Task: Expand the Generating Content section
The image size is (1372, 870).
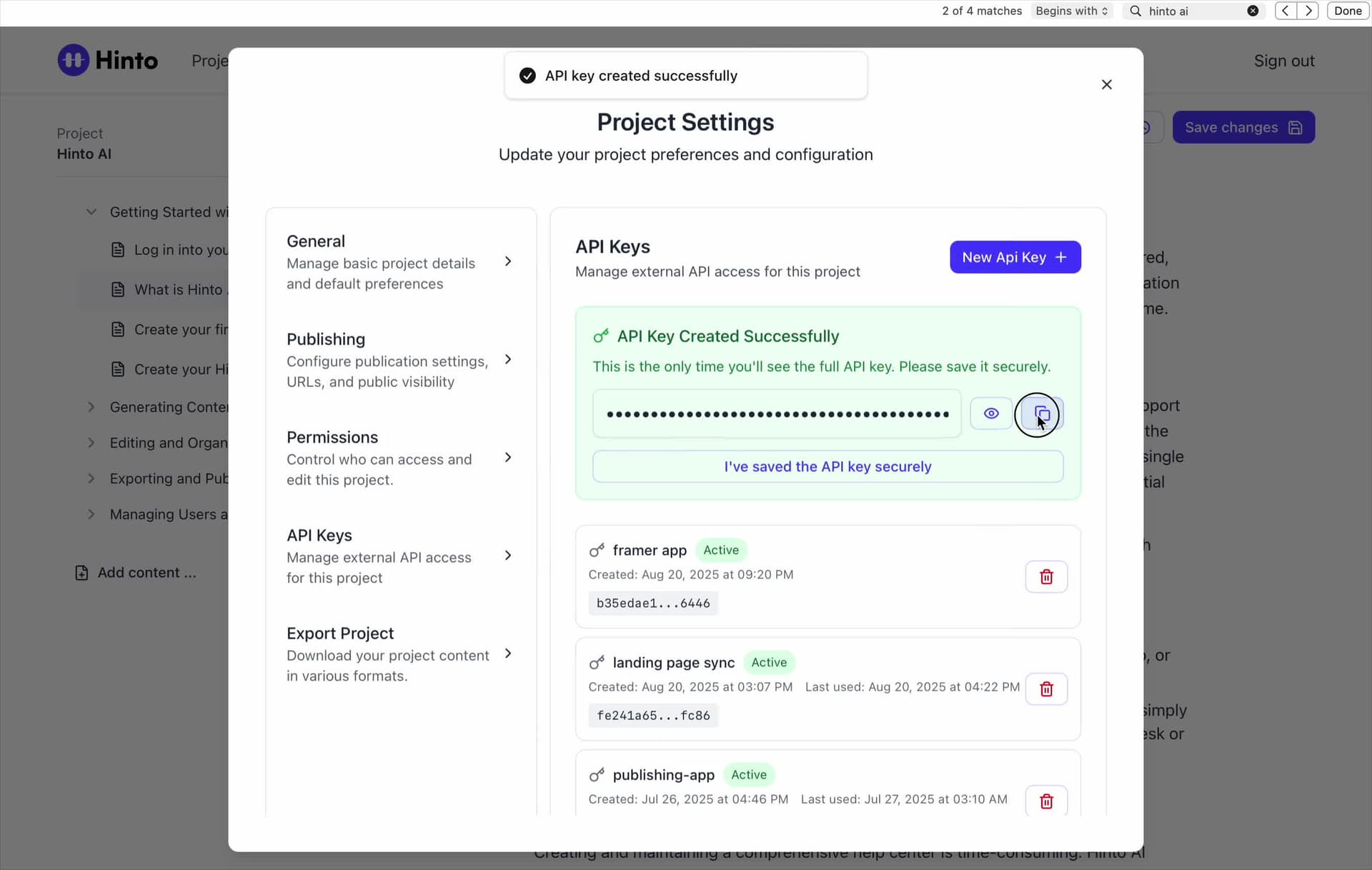Action: pyautogui.click(x=91, y=407)
